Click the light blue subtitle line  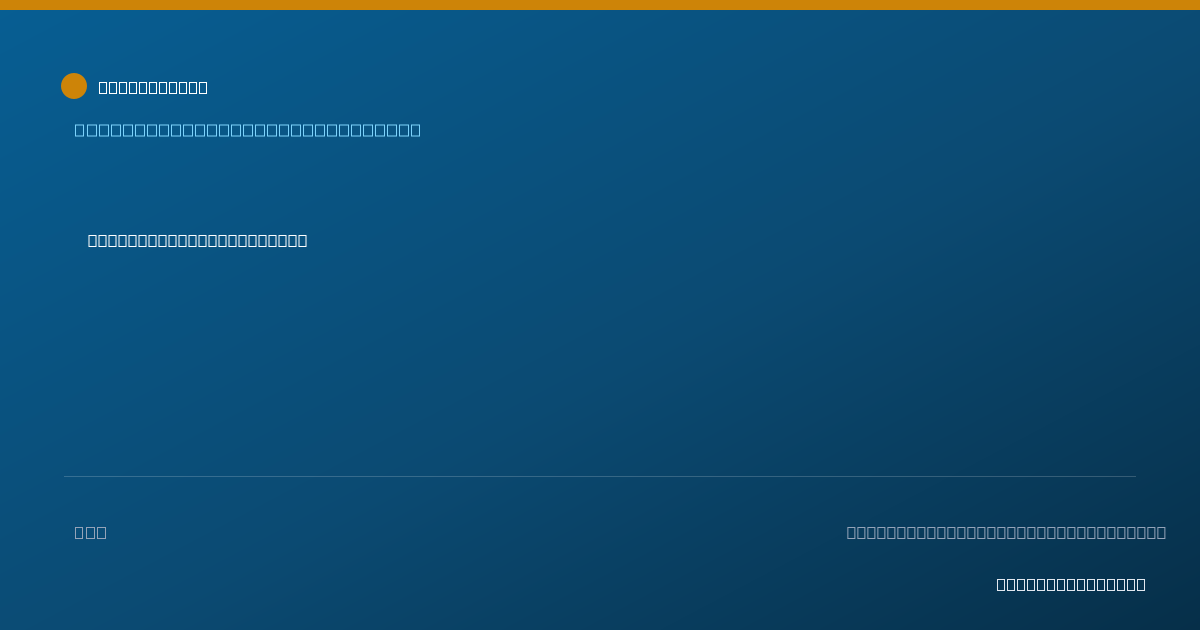(247, 130)
